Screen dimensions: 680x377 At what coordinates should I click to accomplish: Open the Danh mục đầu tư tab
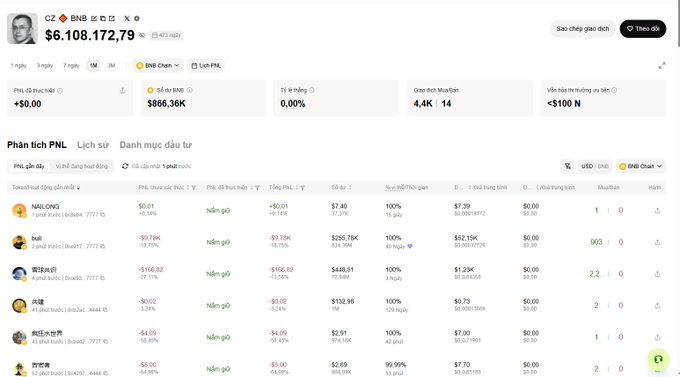(x=156, y=145)
